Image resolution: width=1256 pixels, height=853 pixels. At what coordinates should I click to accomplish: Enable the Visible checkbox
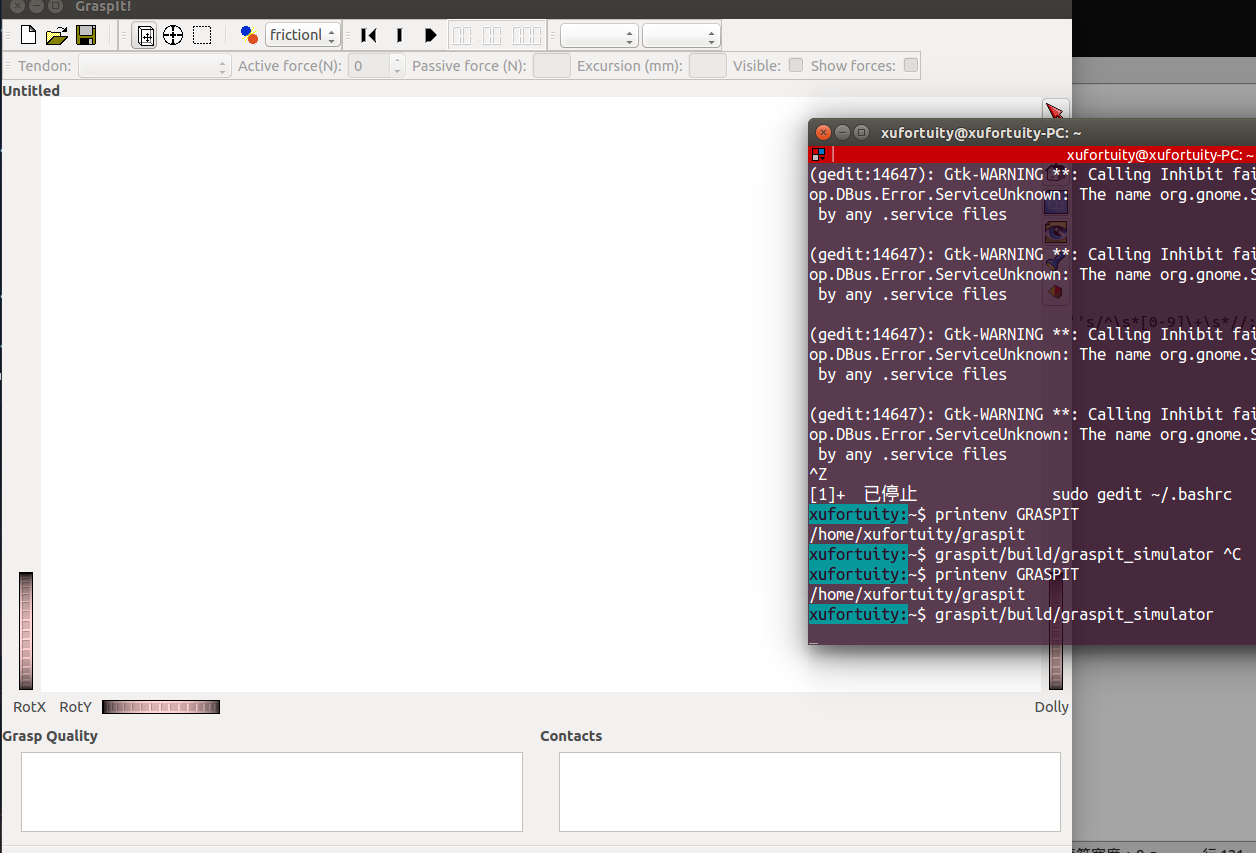pyautogui.click(x=795, y=65)
